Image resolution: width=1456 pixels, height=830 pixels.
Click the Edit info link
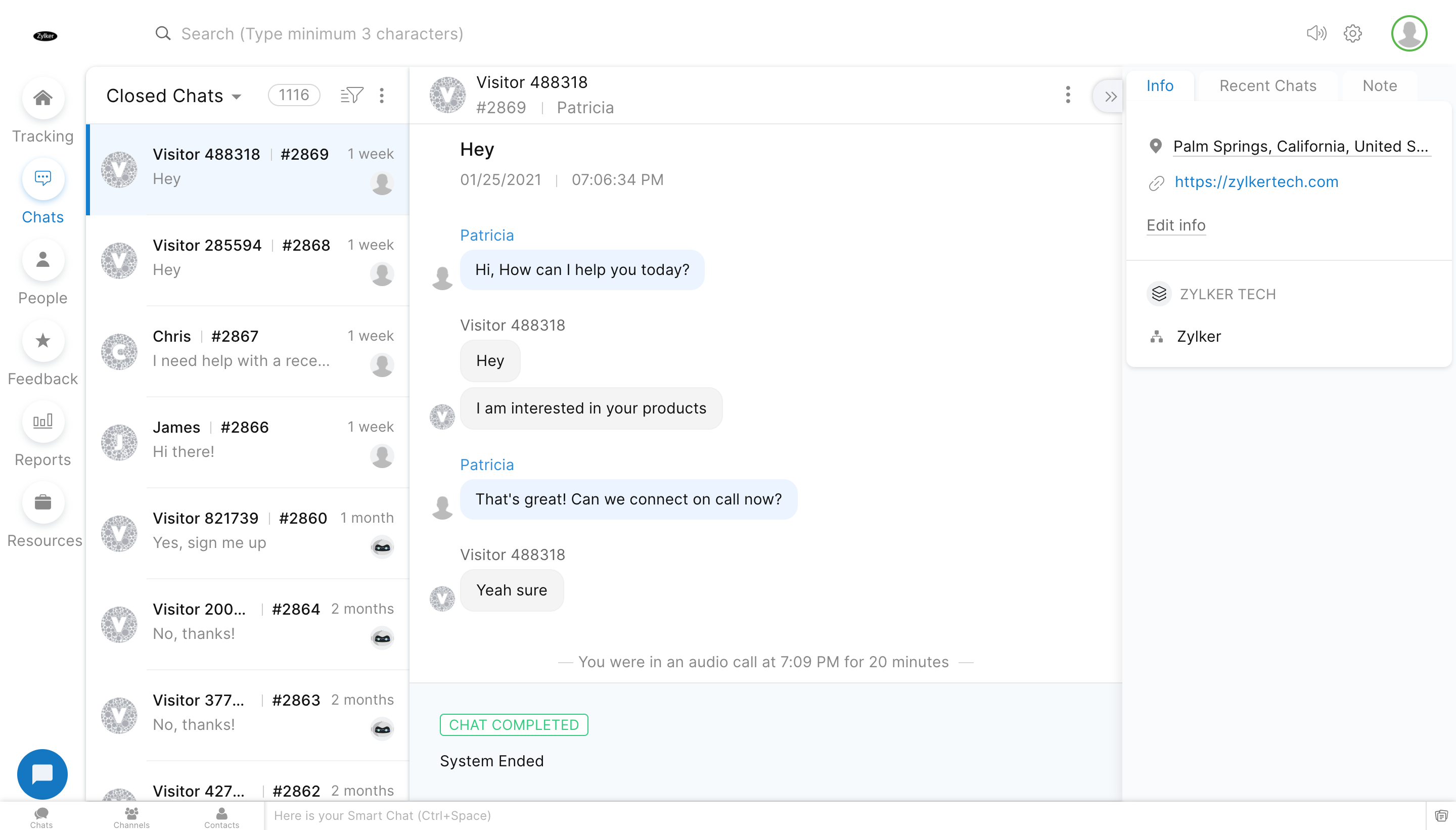coord(1175,225)
